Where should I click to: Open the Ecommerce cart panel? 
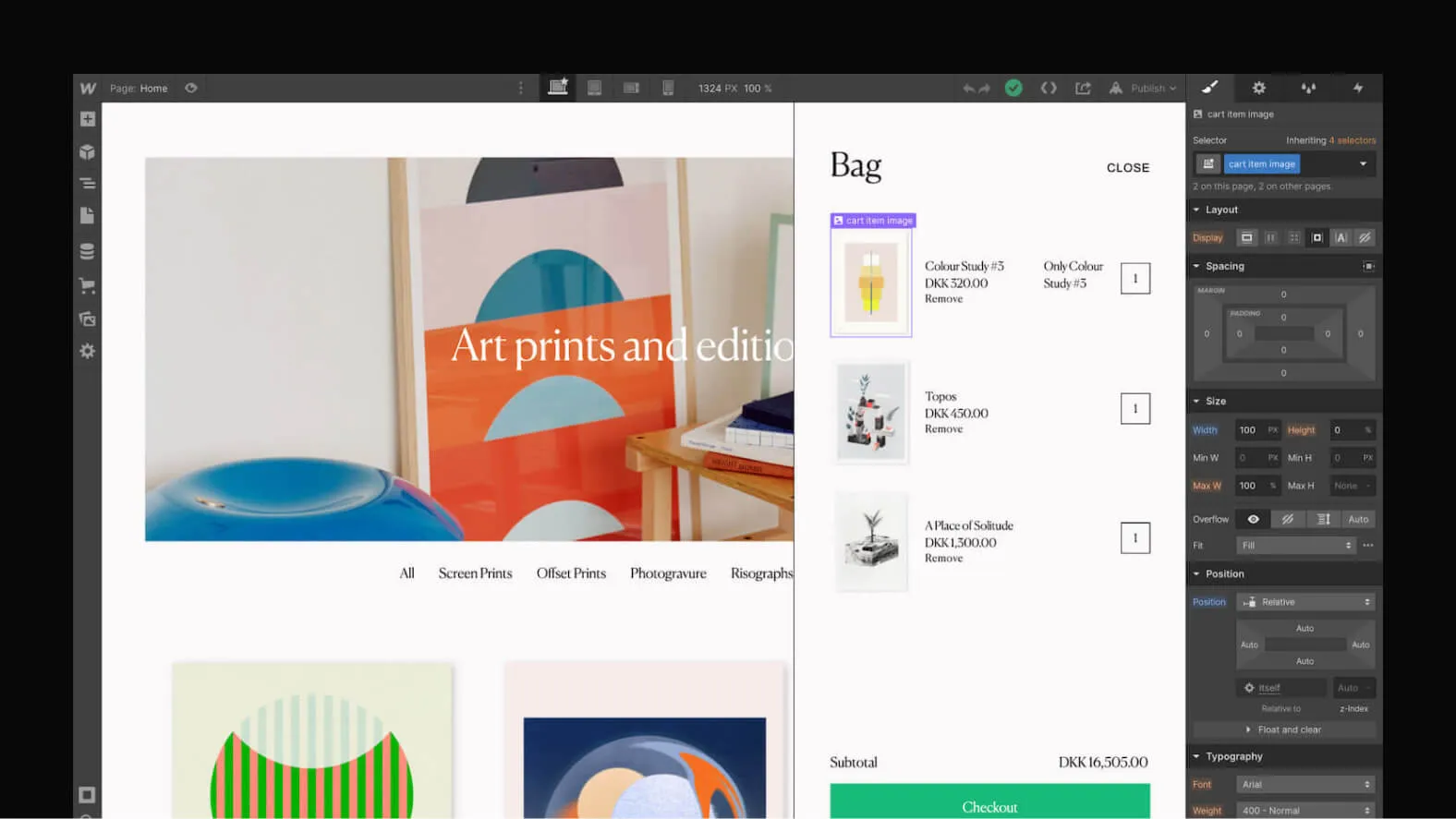coord(88,285)
